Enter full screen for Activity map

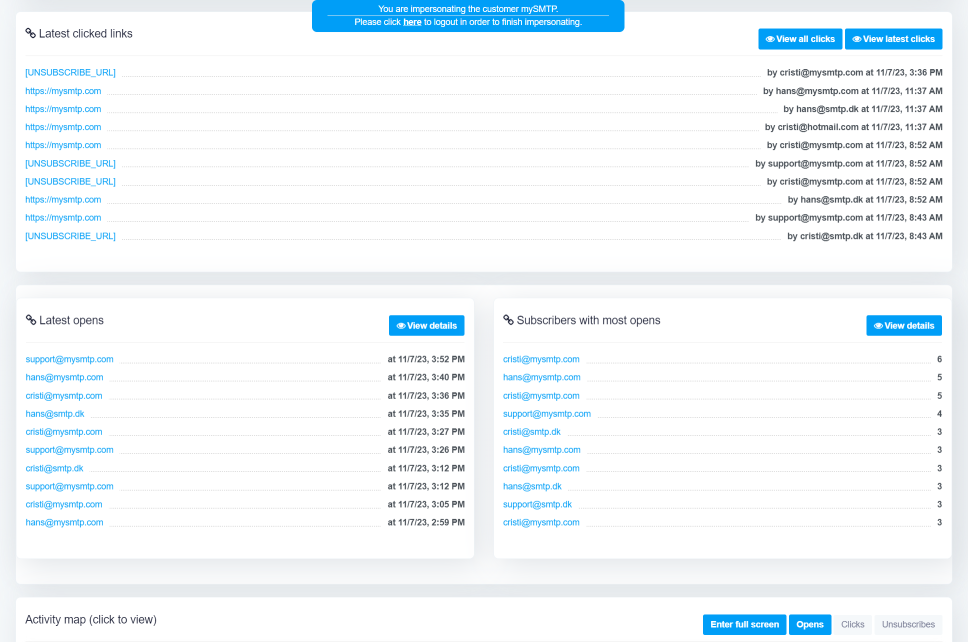tap(744, 625)
